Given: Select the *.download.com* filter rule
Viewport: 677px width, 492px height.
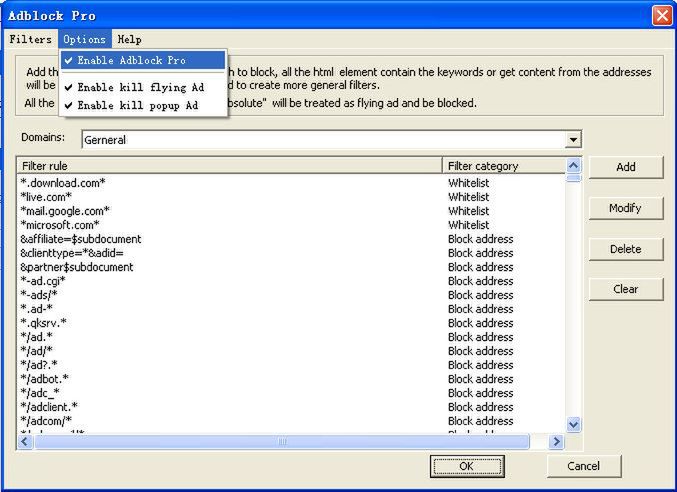Looking at the screenshot, I should pyautogui.click(x=63, y=183).
